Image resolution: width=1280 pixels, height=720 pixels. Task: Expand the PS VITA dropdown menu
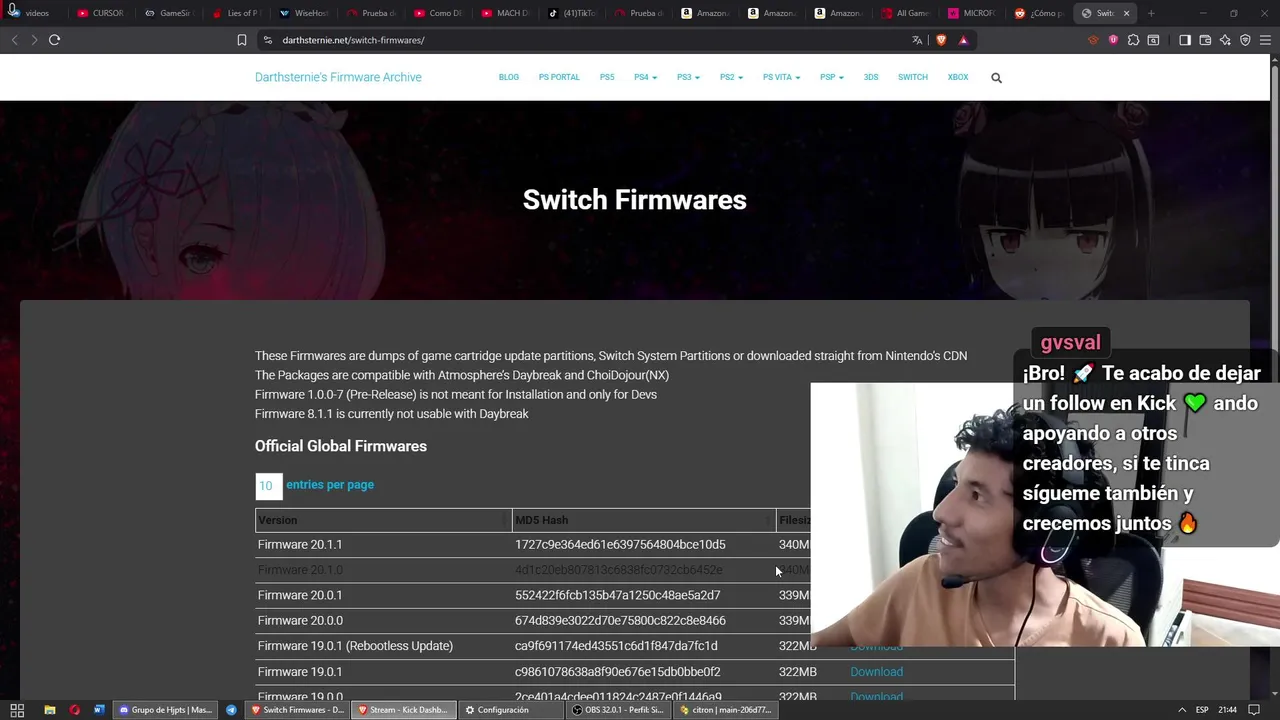tap(781, 77)
